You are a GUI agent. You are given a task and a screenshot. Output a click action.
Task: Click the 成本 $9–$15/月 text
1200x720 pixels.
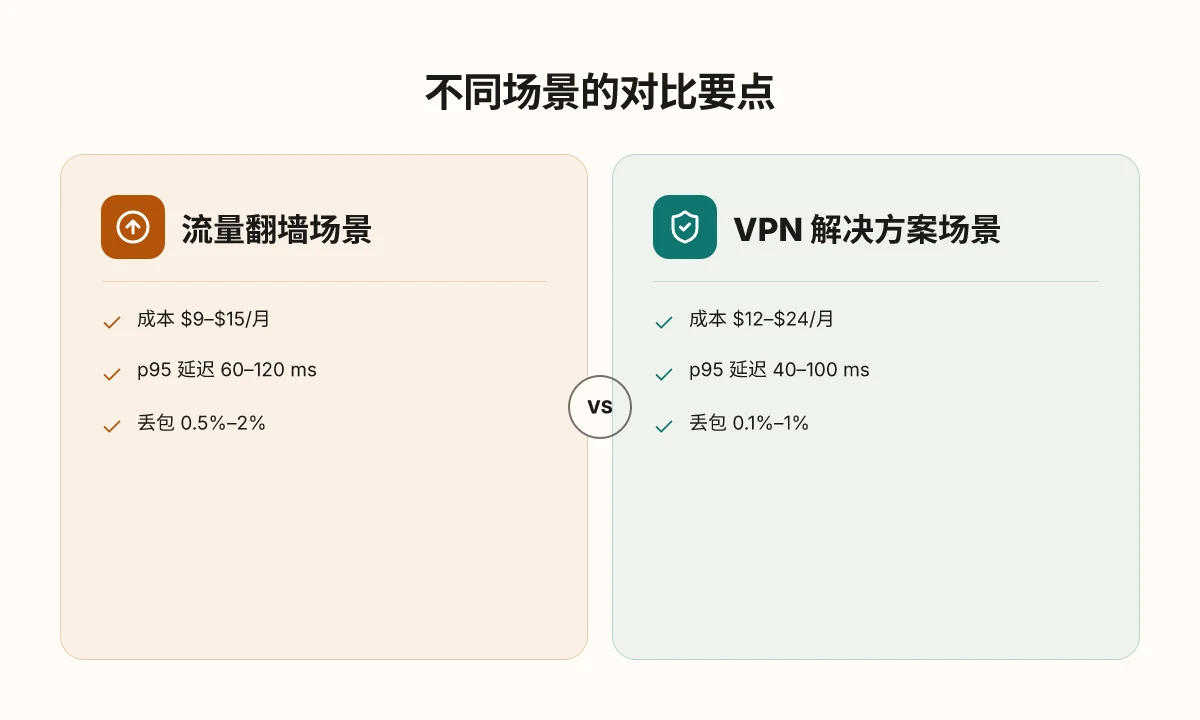pos(204,319)
